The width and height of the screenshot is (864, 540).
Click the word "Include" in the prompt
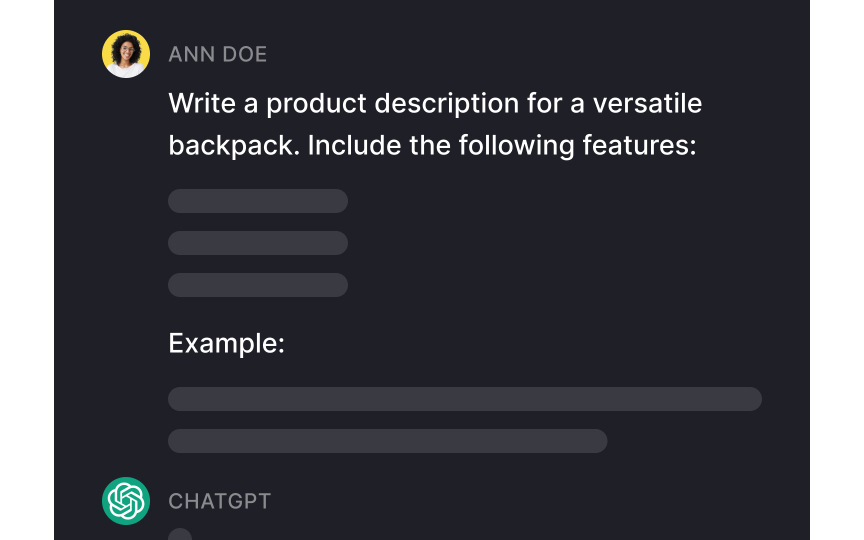[x=354, y=145]
